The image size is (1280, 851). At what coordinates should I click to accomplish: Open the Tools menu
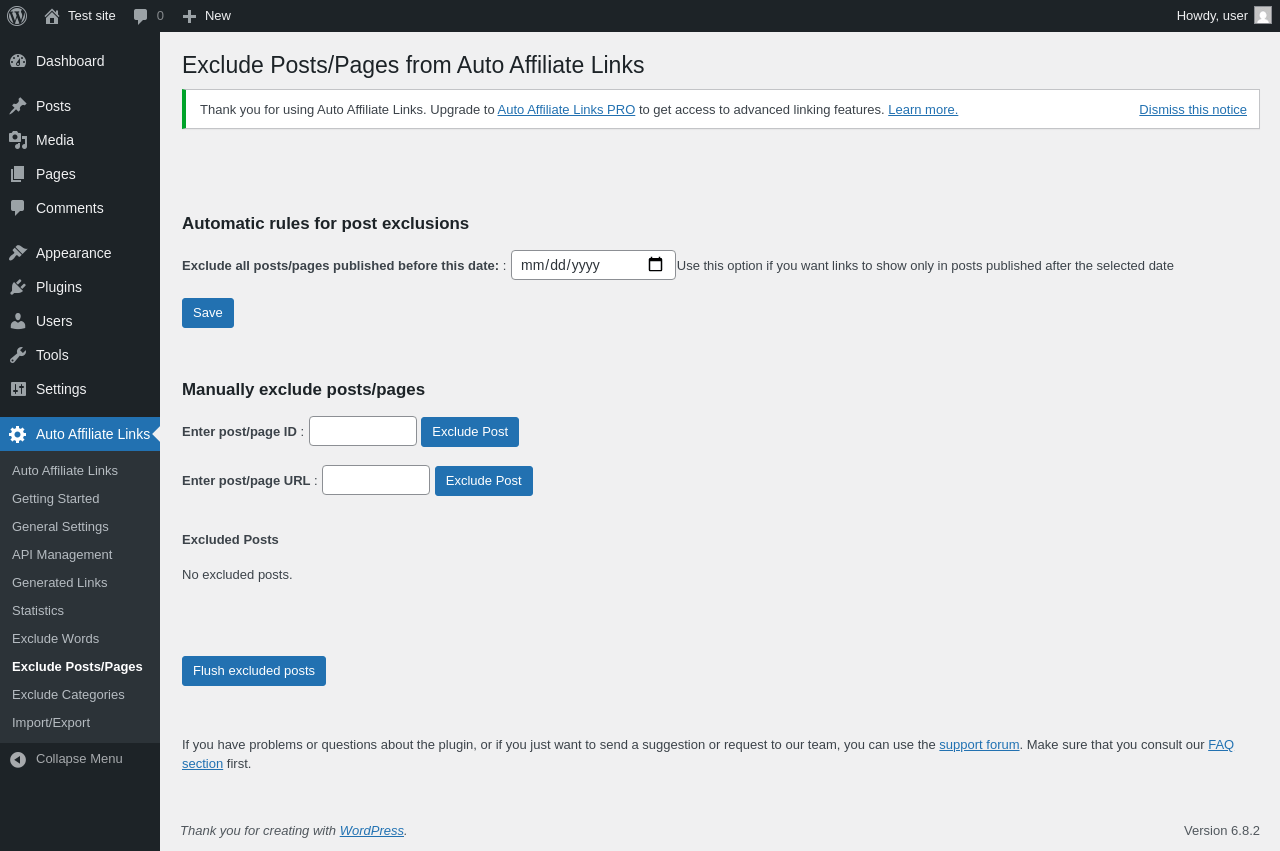coord(80,355)
